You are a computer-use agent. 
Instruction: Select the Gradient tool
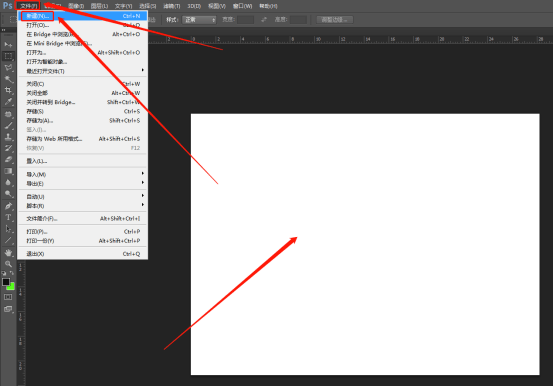[x=8, y=171]
